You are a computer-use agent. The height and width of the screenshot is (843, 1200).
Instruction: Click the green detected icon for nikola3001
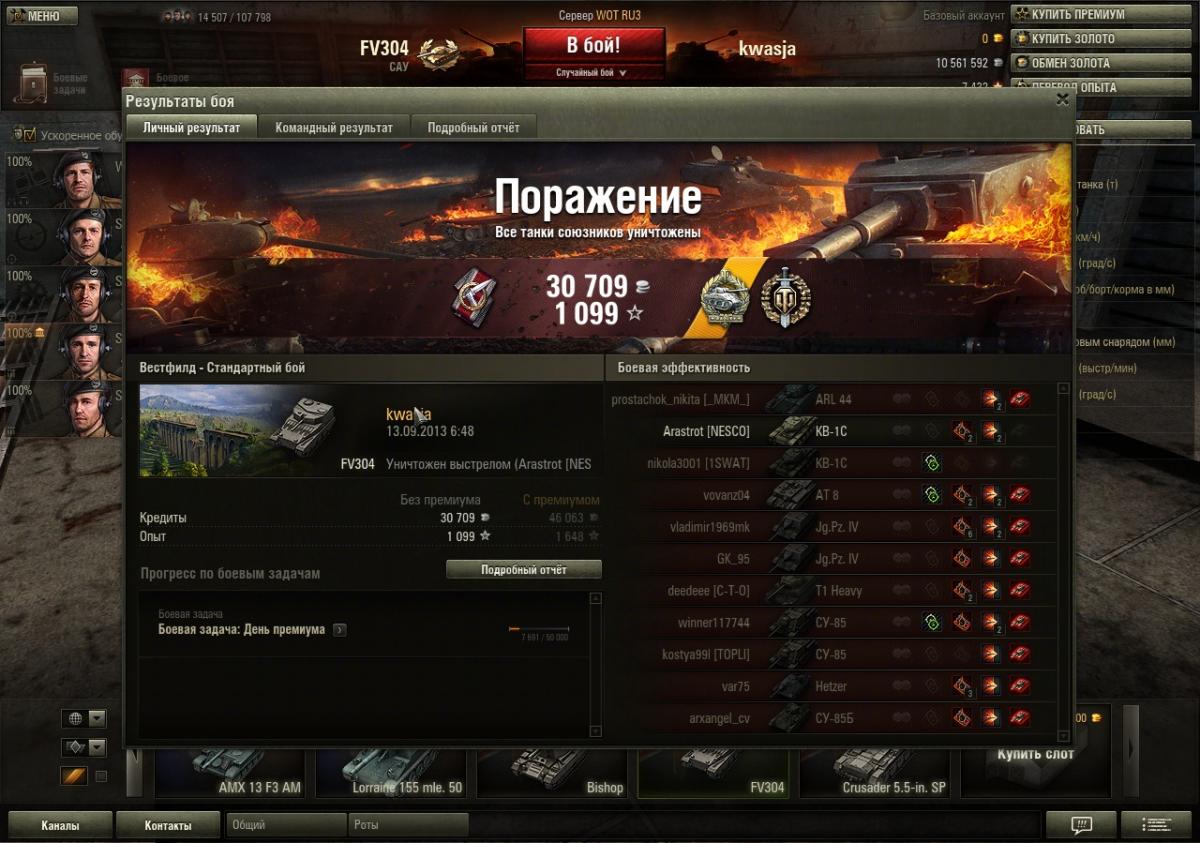932,463
